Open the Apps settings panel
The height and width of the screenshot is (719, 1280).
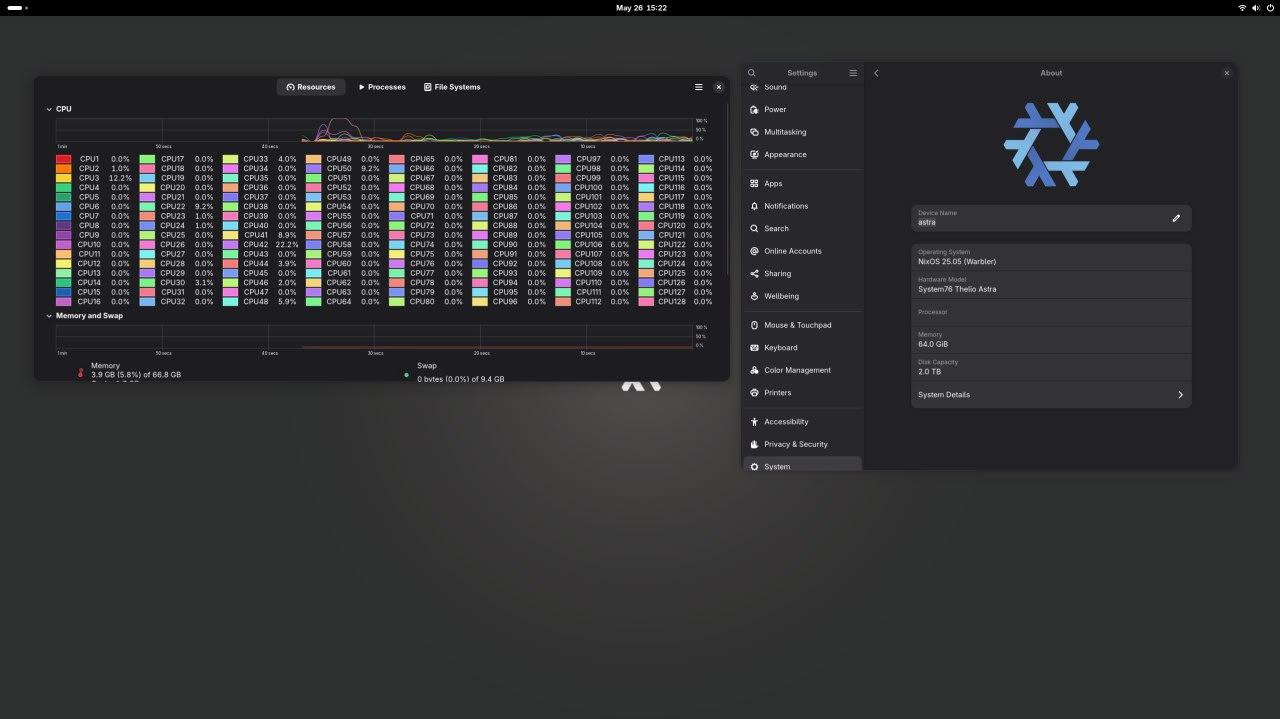click(x=803, y=184)
